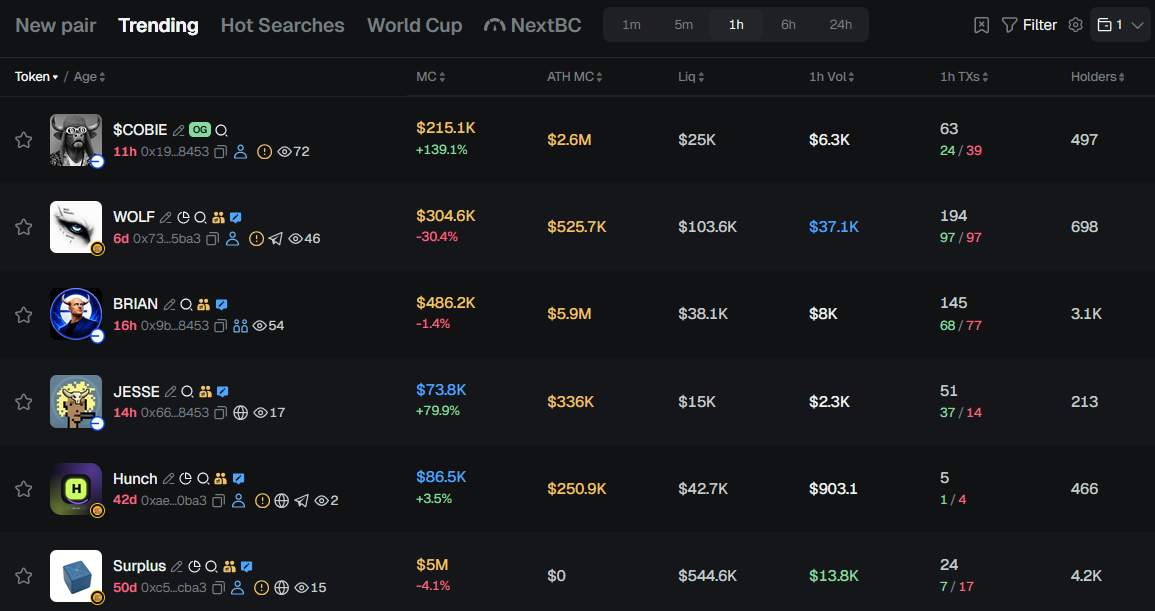Sort by 1h Vol column
Viewport: 1155px width, 611px height.
[x=832, y=77]
